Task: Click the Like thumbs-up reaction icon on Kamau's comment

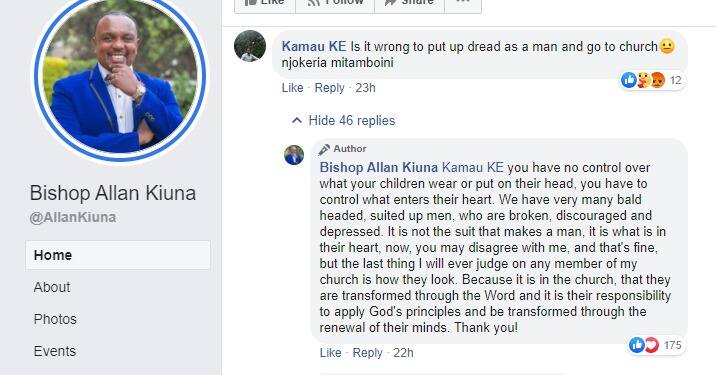Action: pos(629,80)
